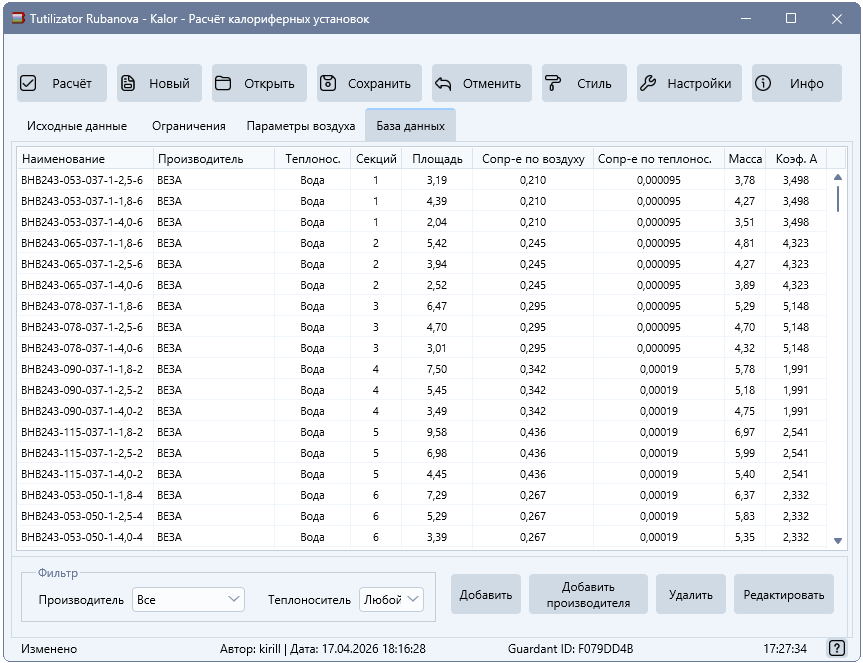Select row ВНВ243-078-037-1-1,8-6
Image resolution: width=863 pixels, height=663 pixels.
point(422,305)
